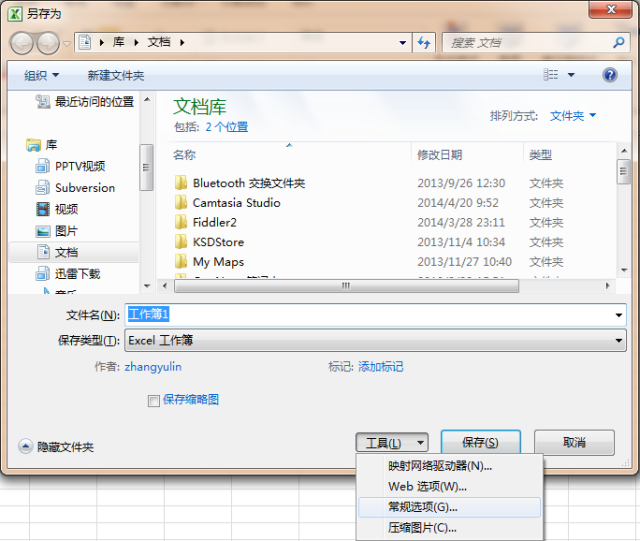Click the file list vertical scrollbar thumb
The width and height of the screenshot is (640, 541).
[623, 171]
